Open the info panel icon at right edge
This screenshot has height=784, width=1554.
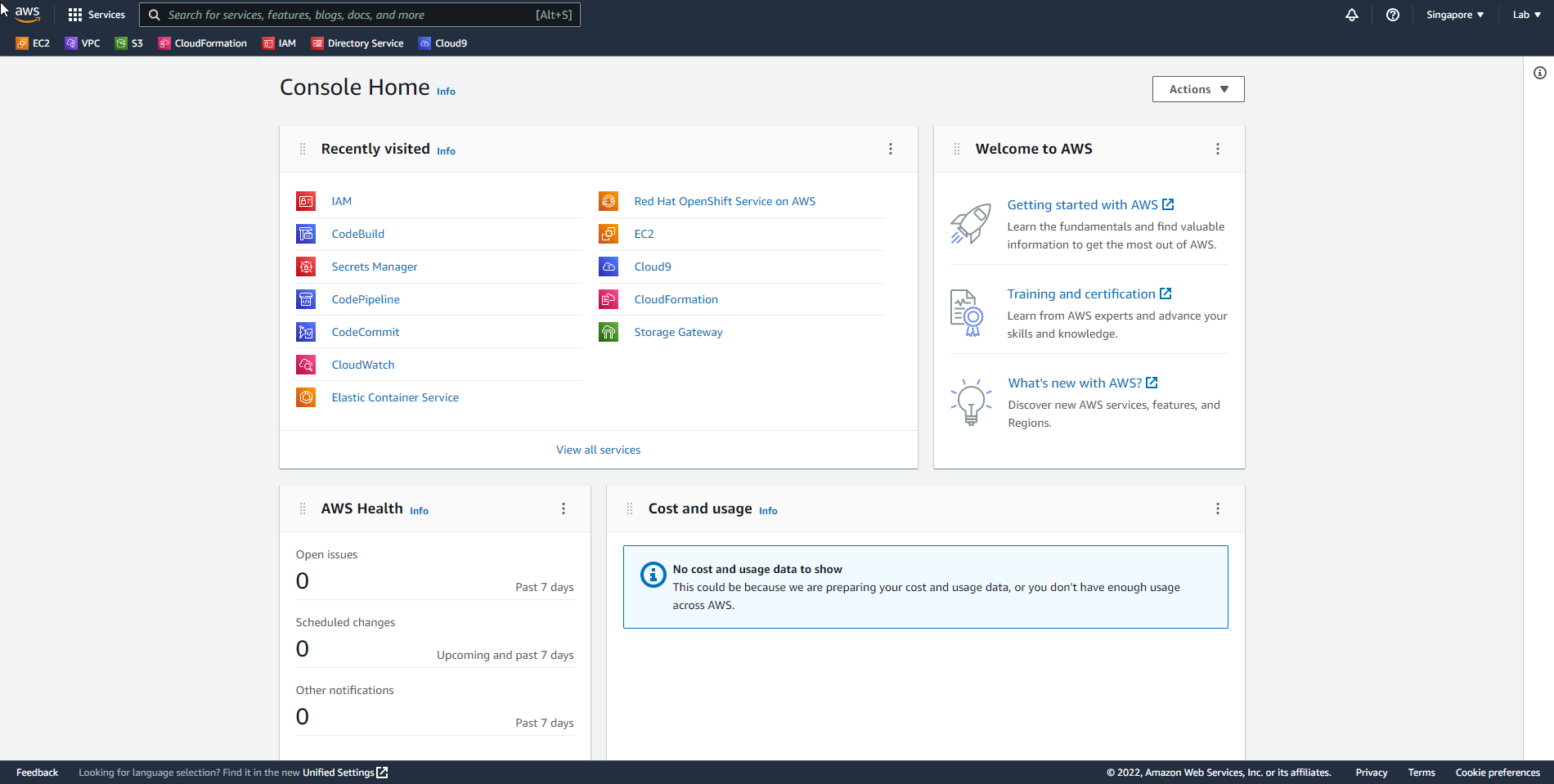click(x=1539, y=73)
